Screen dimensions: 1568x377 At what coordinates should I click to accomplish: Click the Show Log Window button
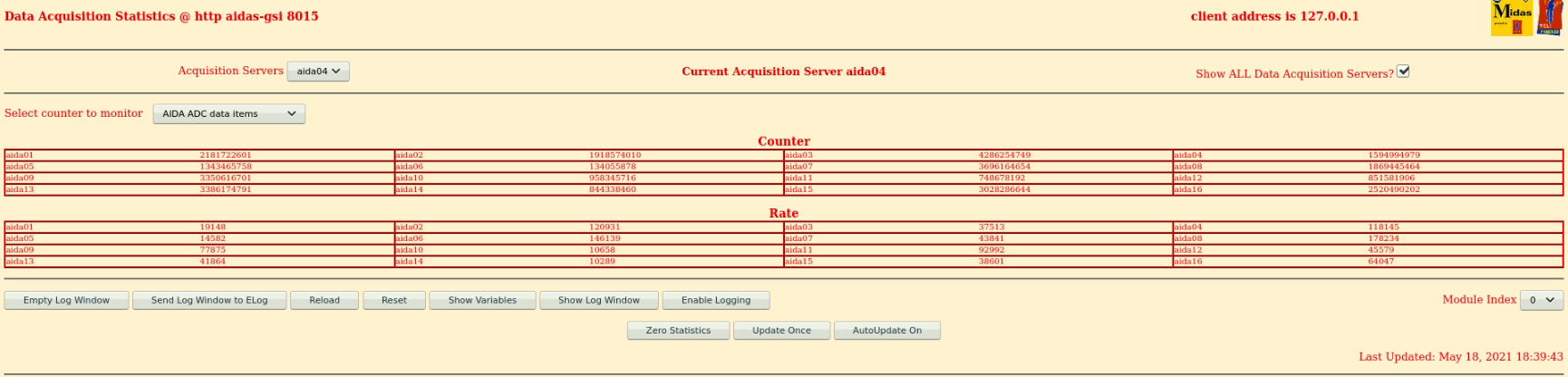(x=599, y=300)
